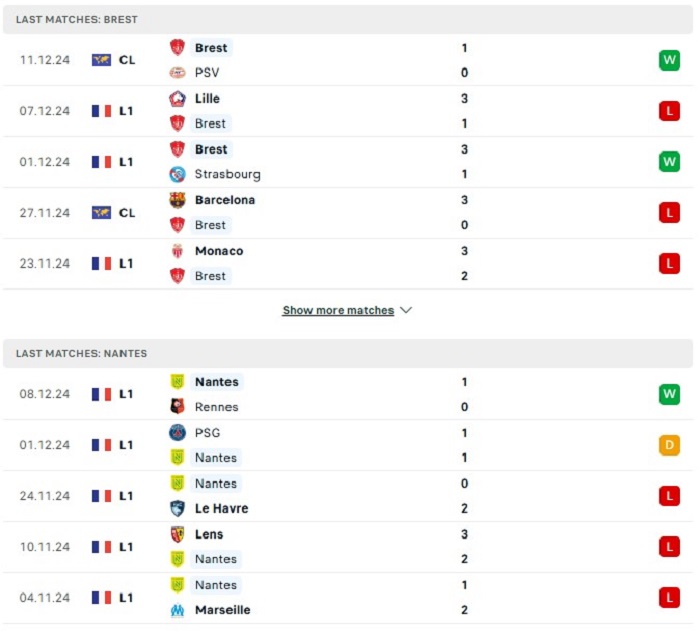Click the PSG club crest
Image resolution: width=700 pixels, height=634 pixels.
[178, 433]
